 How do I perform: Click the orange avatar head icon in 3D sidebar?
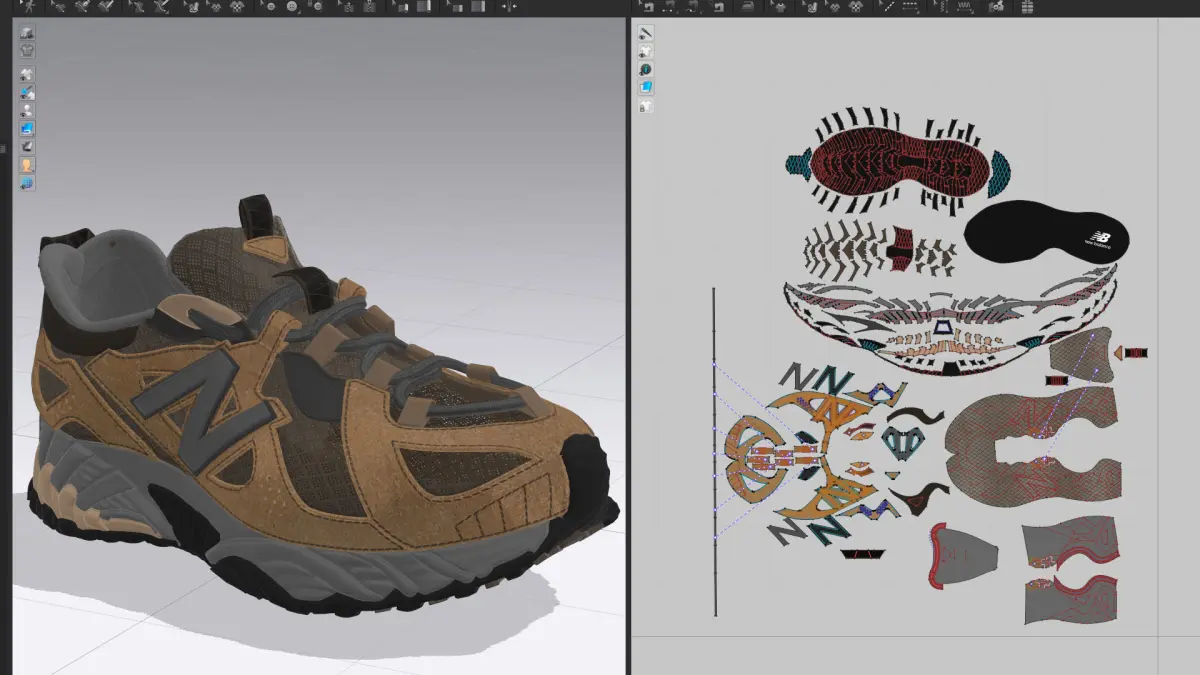(x=27, y=165)
